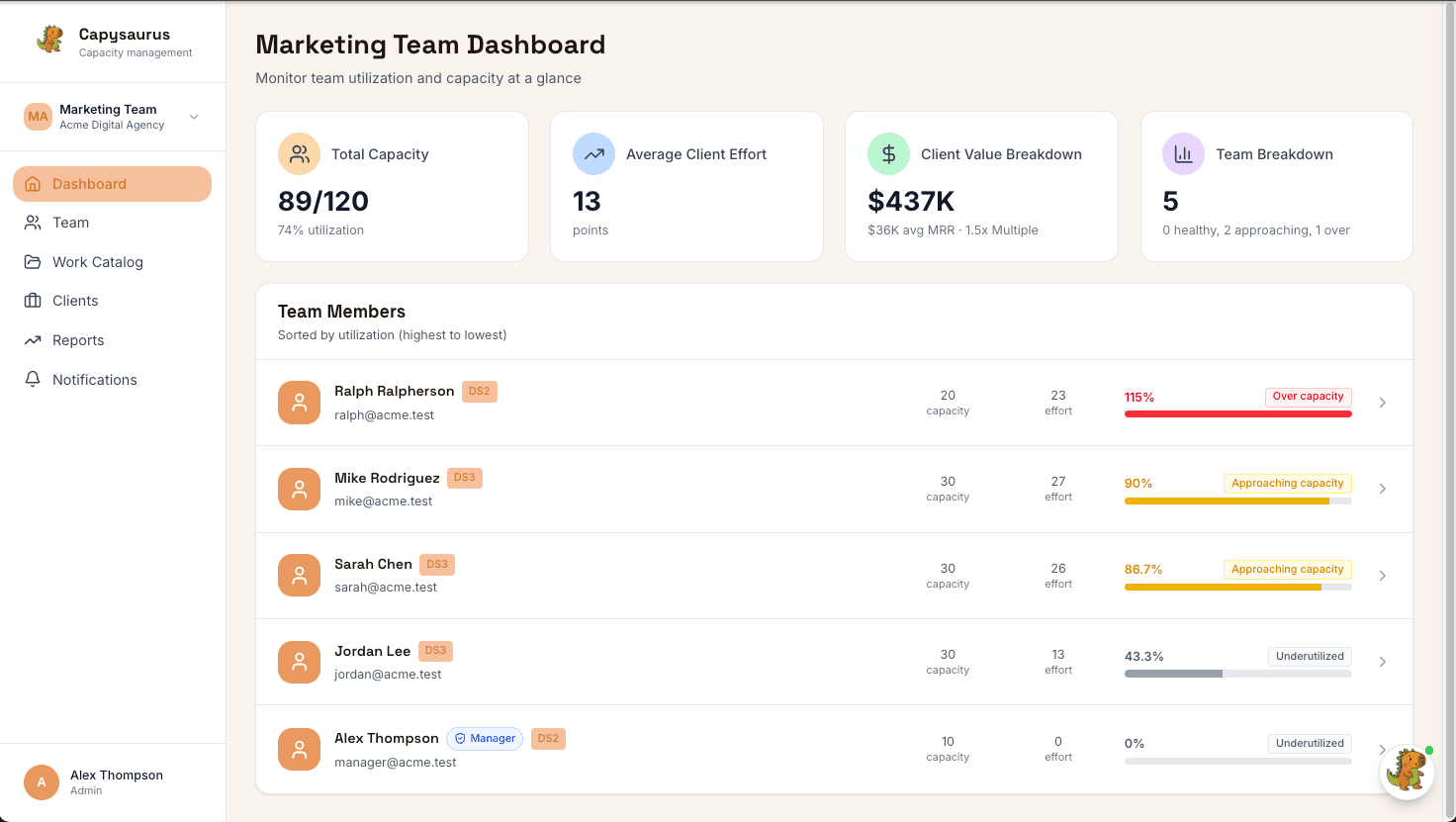Click Ralph Ralpherson's avatar icon
This screenshot has width=1456, height=822.
(x=299, y=403)
